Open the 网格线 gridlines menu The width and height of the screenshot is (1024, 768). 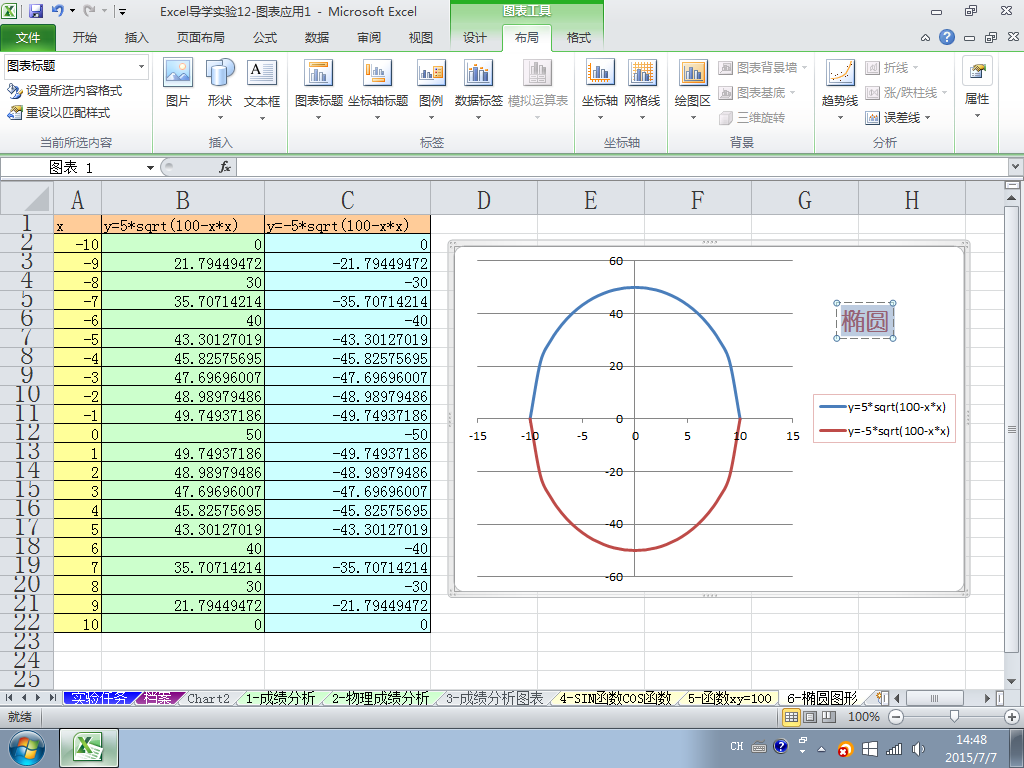[642, 89]
